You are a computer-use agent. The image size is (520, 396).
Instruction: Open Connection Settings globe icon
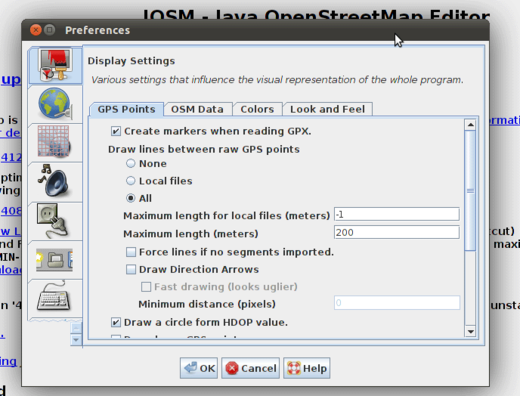(55, 104)
